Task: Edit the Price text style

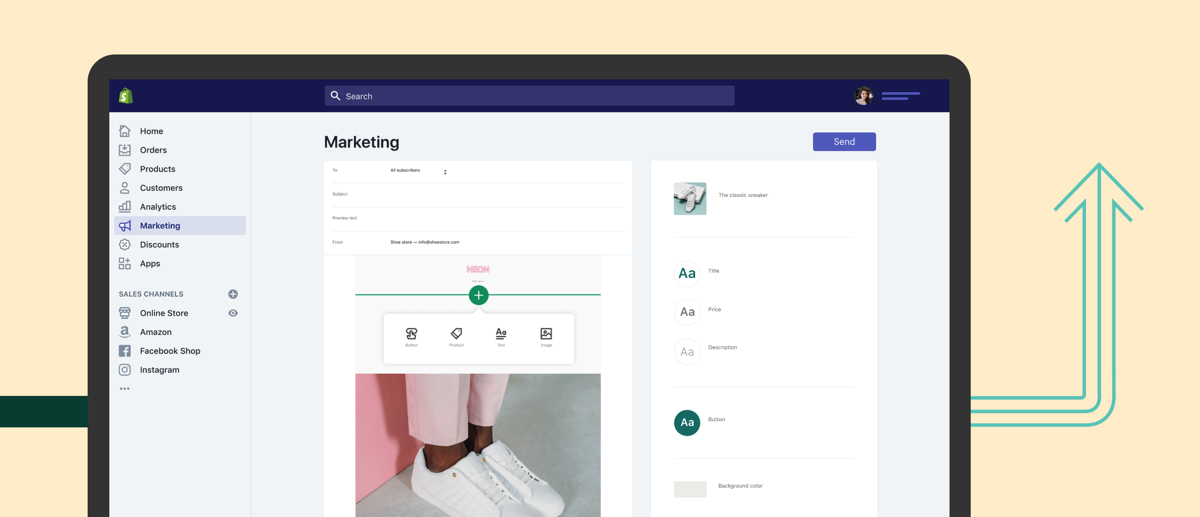Action: [x=687, y=312]
